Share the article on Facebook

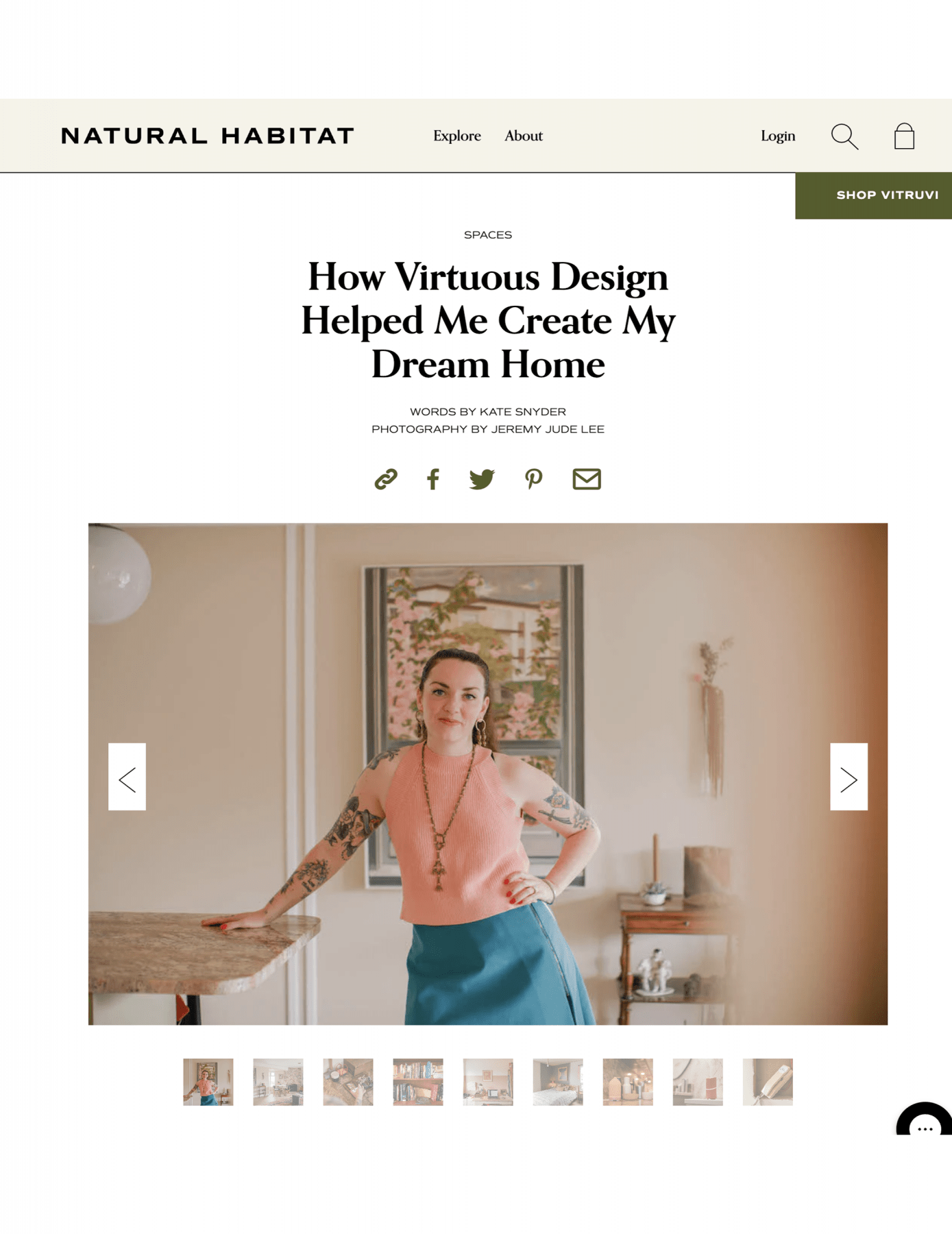point(432,479)
